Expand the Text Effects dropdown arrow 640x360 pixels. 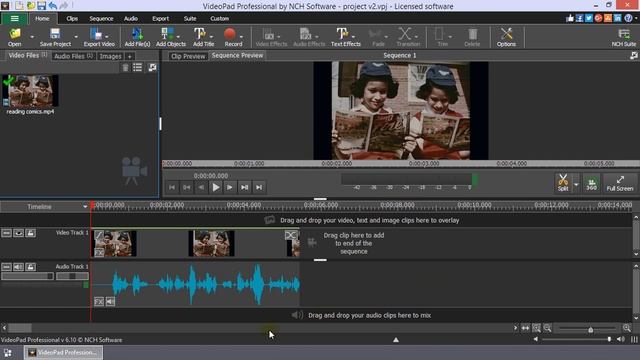coord(353,36)
